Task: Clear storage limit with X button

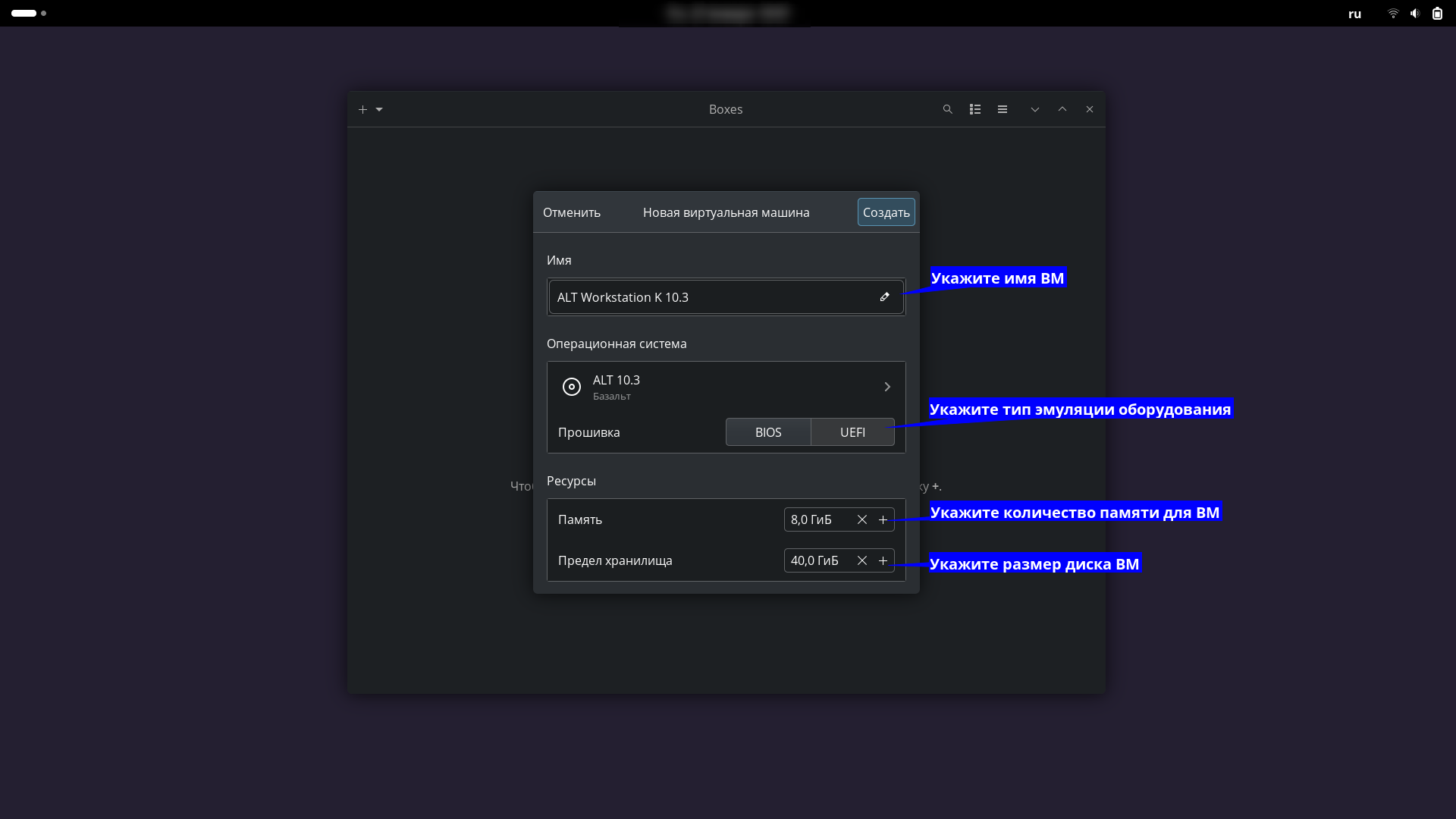Action: [x=861, y=560]
